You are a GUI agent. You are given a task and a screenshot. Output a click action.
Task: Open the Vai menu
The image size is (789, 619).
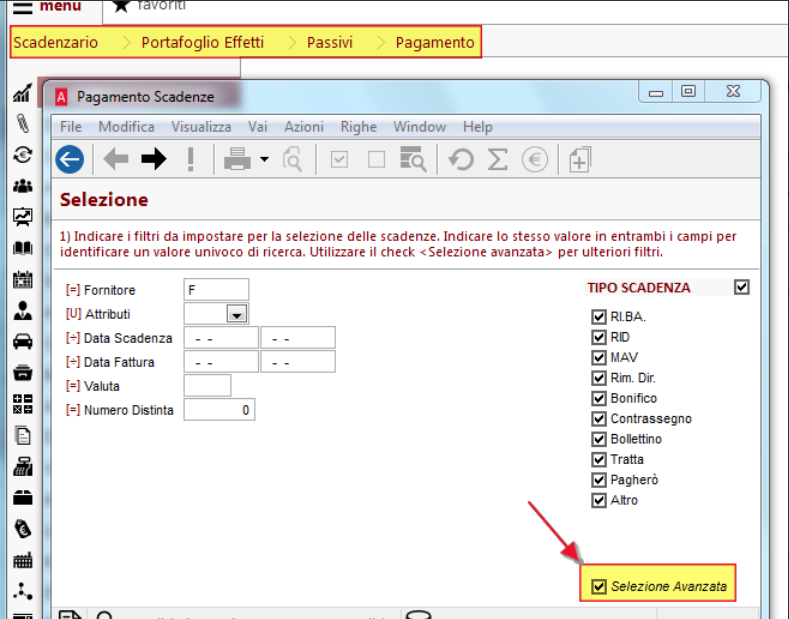click(x=257, y=127)
